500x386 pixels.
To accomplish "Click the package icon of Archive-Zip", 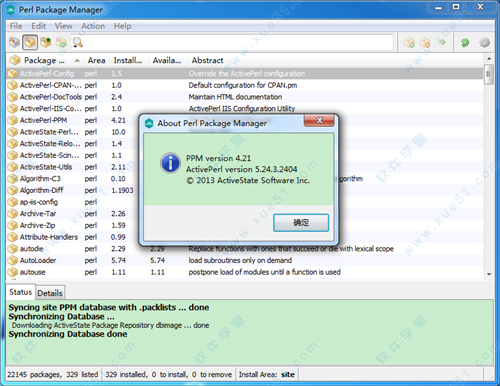I will pyautogui.click(x=13, y=225).
